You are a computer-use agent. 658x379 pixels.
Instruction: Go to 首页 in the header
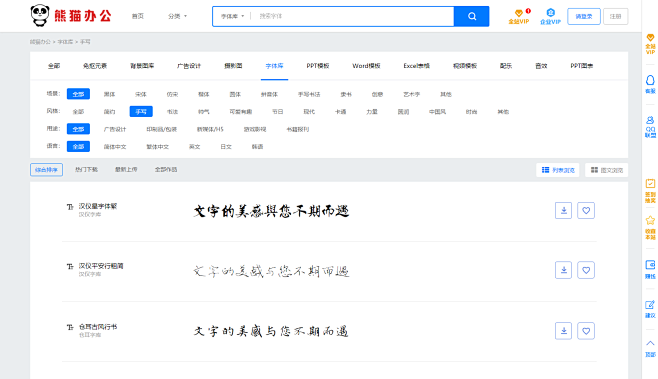coord(138,16)
